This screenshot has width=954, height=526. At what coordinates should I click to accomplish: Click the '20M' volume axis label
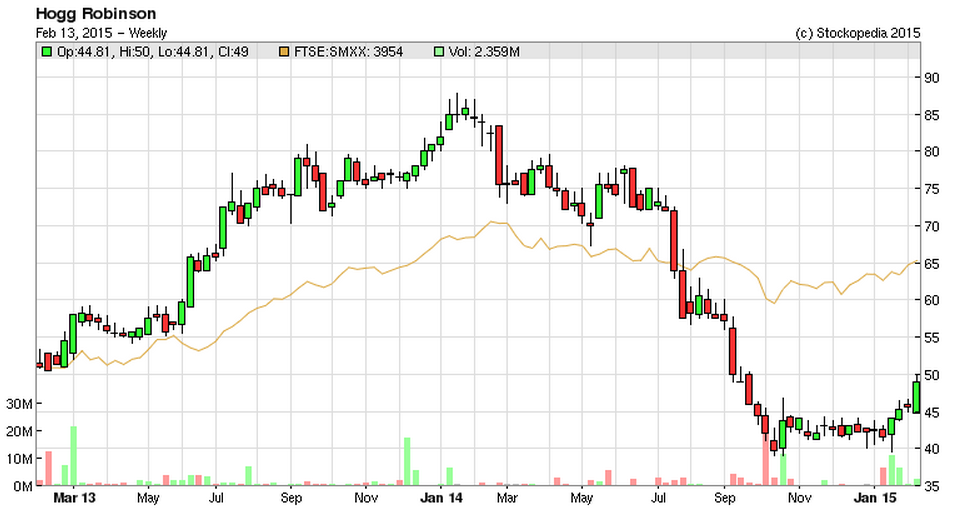coord(19,431)
